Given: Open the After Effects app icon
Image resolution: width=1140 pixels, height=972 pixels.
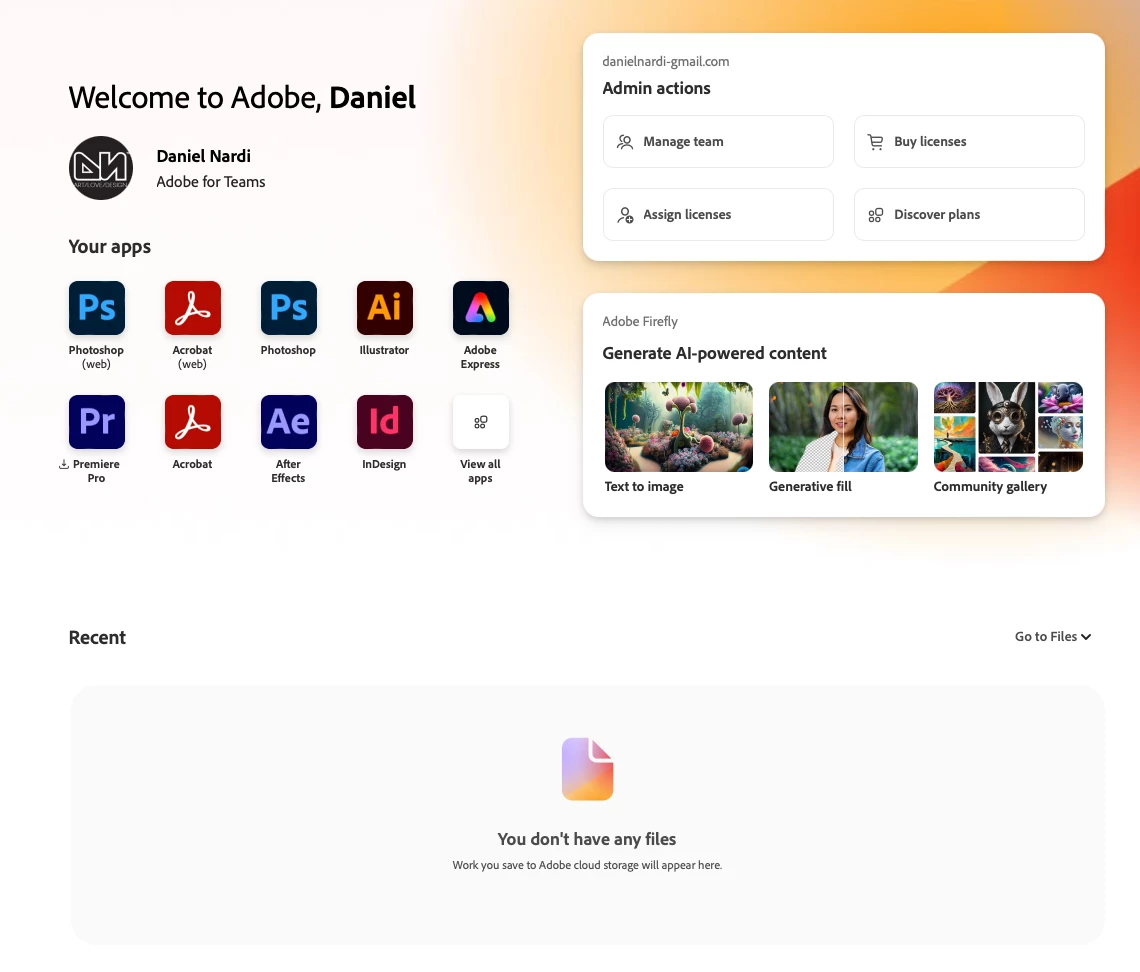Looking at the screenshot, I should tap(289, 422).
